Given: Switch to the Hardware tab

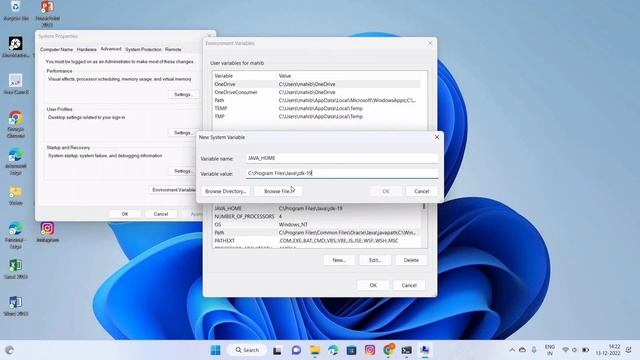Looking at the screenshot, I should coord(87,49).
